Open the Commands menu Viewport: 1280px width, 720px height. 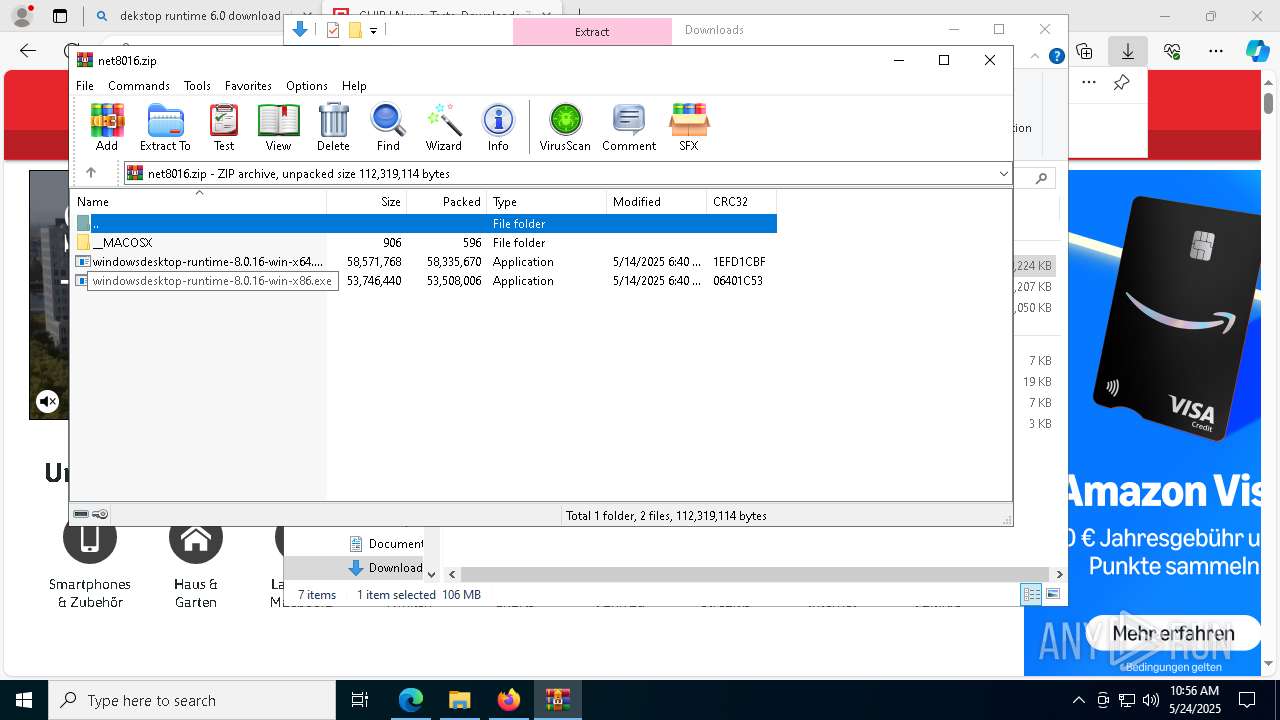(139, 86)
